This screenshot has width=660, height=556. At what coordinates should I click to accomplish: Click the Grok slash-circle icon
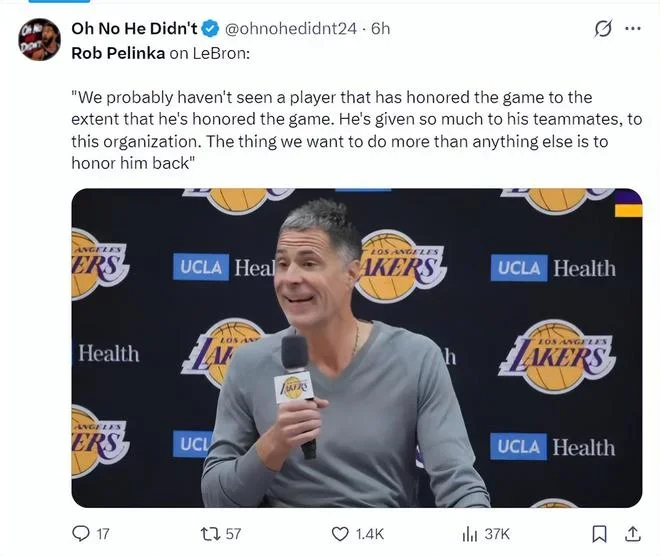pyautogui.click(x=603, y=29)
